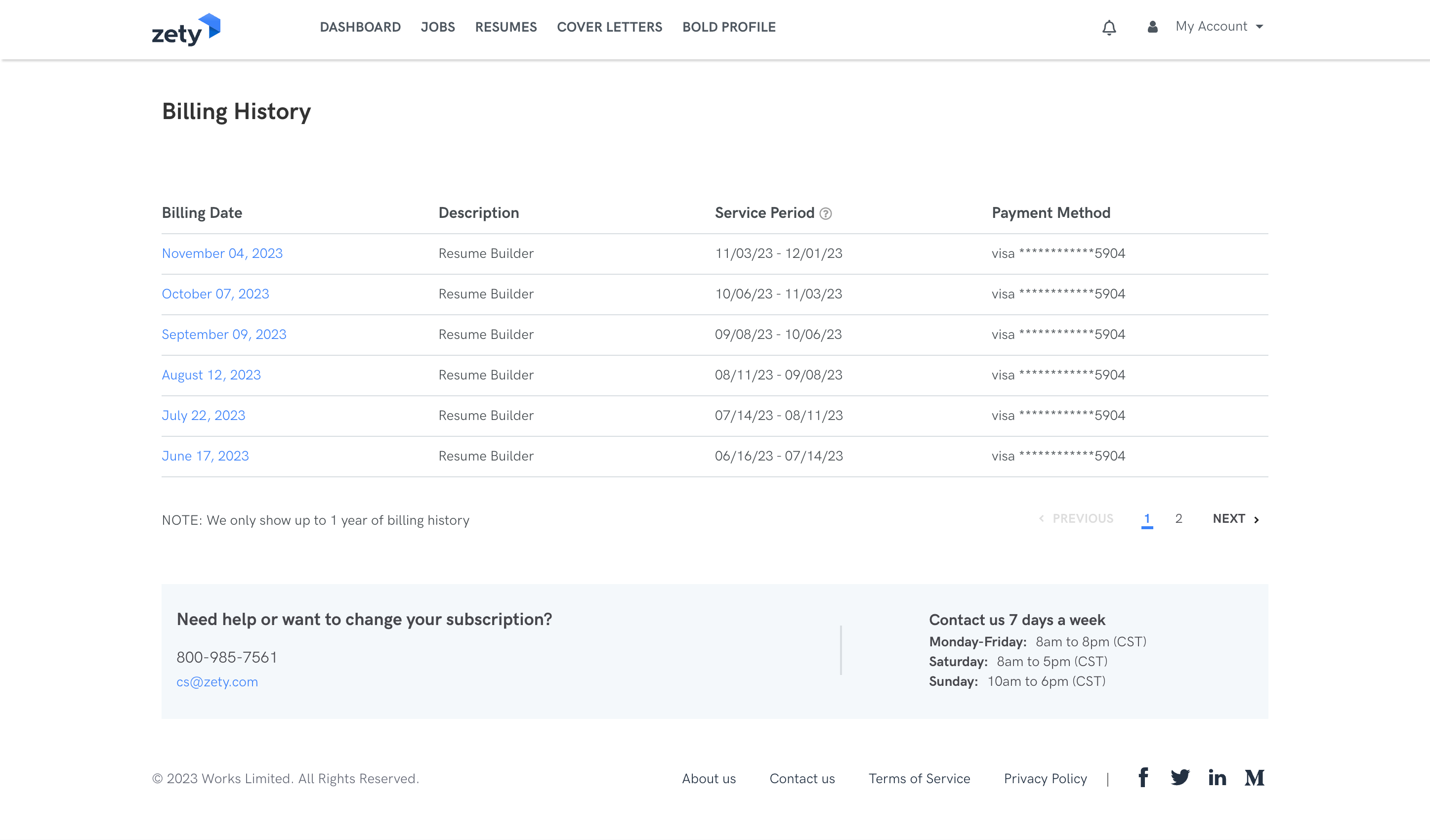Screen dimensions: 1430x840
Task: Open the Dashboard menu item
Action: [360, 27]
